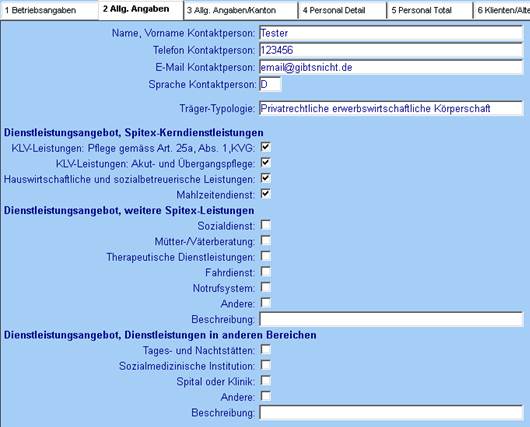Select the 4 Personal Detail tab
530x427 pixels.
(x=342, y=10)
